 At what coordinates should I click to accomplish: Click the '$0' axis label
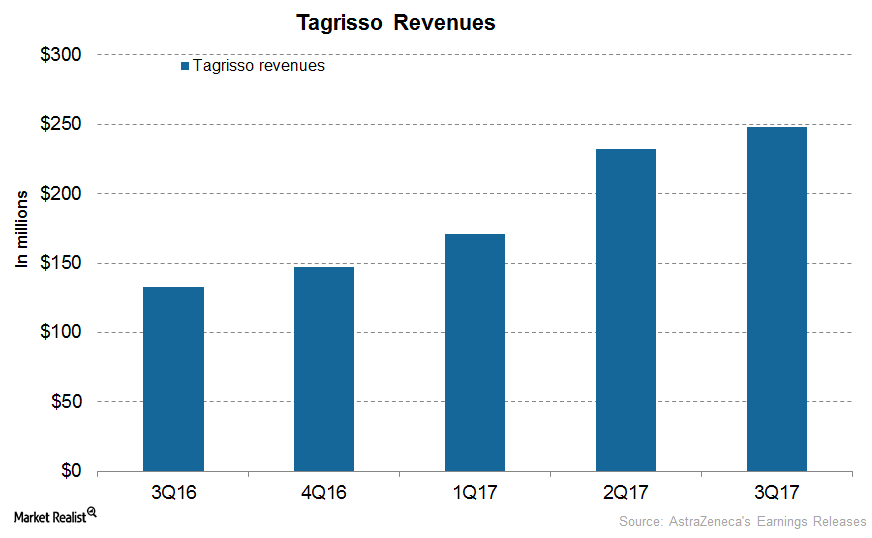click(71, 471)
